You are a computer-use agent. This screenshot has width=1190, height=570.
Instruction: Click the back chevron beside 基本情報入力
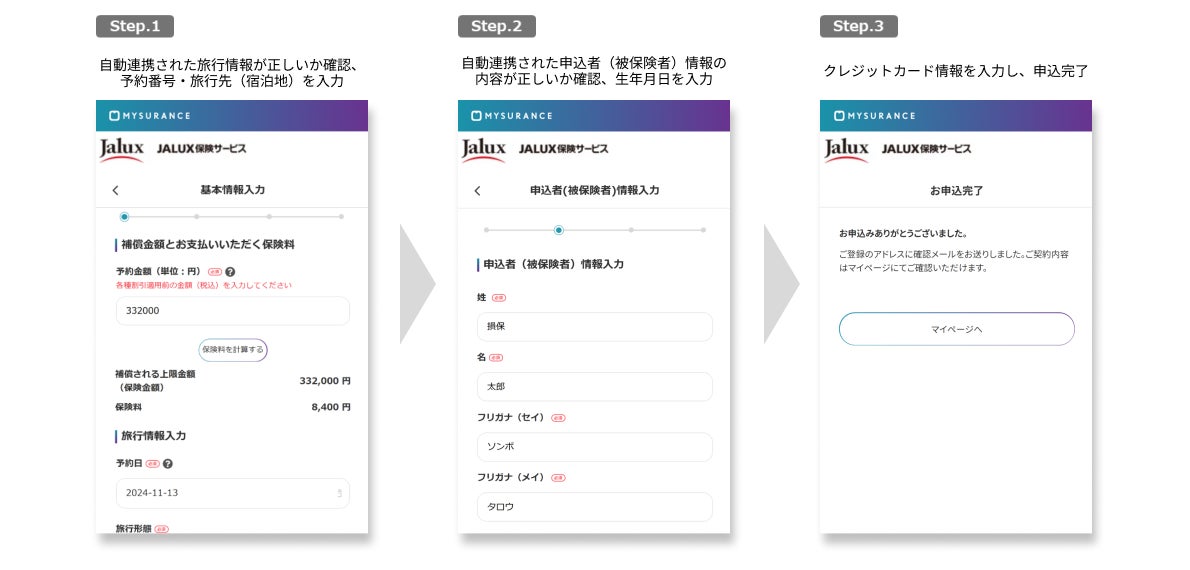(x=115, y=191)
